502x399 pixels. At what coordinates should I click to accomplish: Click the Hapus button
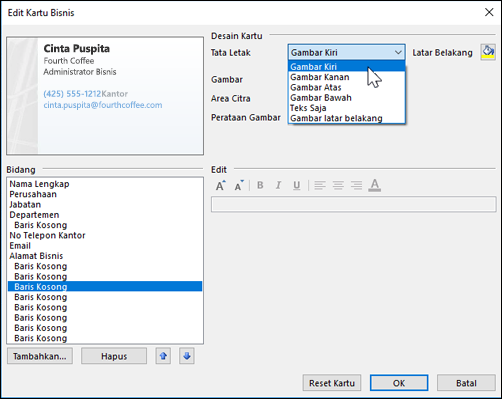[114, 356]
